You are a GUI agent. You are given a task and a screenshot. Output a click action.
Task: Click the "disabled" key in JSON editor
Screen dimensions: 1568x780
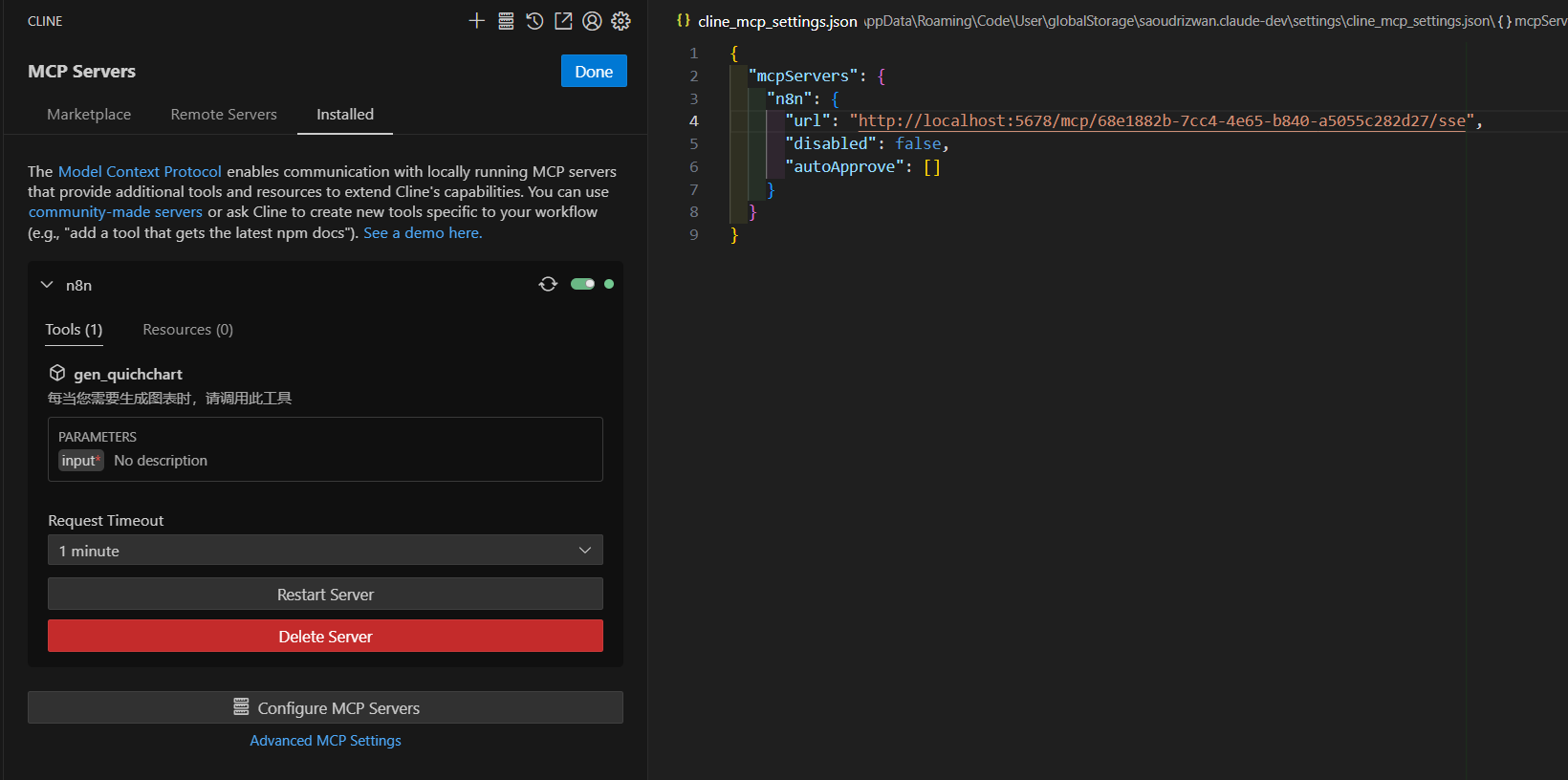(x=831, y=143)
